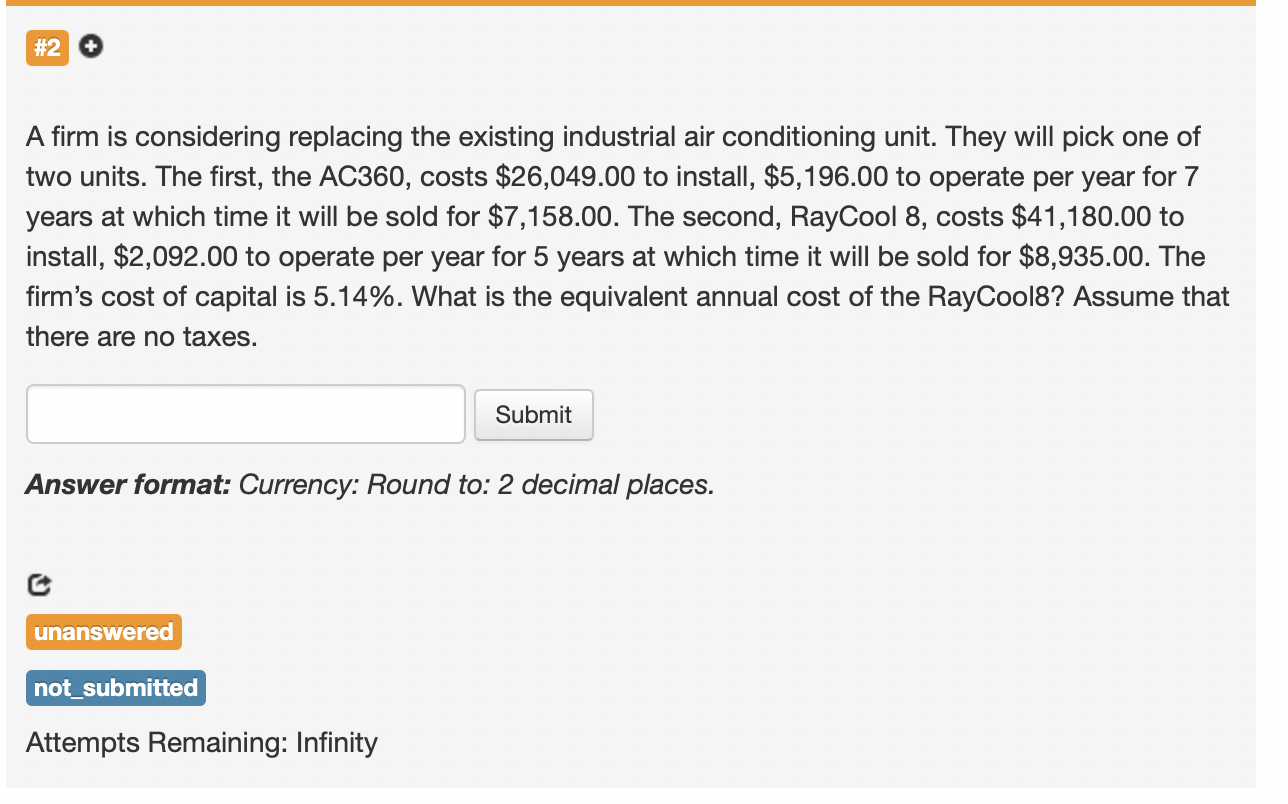Open the question details via the #2 badge

pyautogui.click(x=47, y=47)
